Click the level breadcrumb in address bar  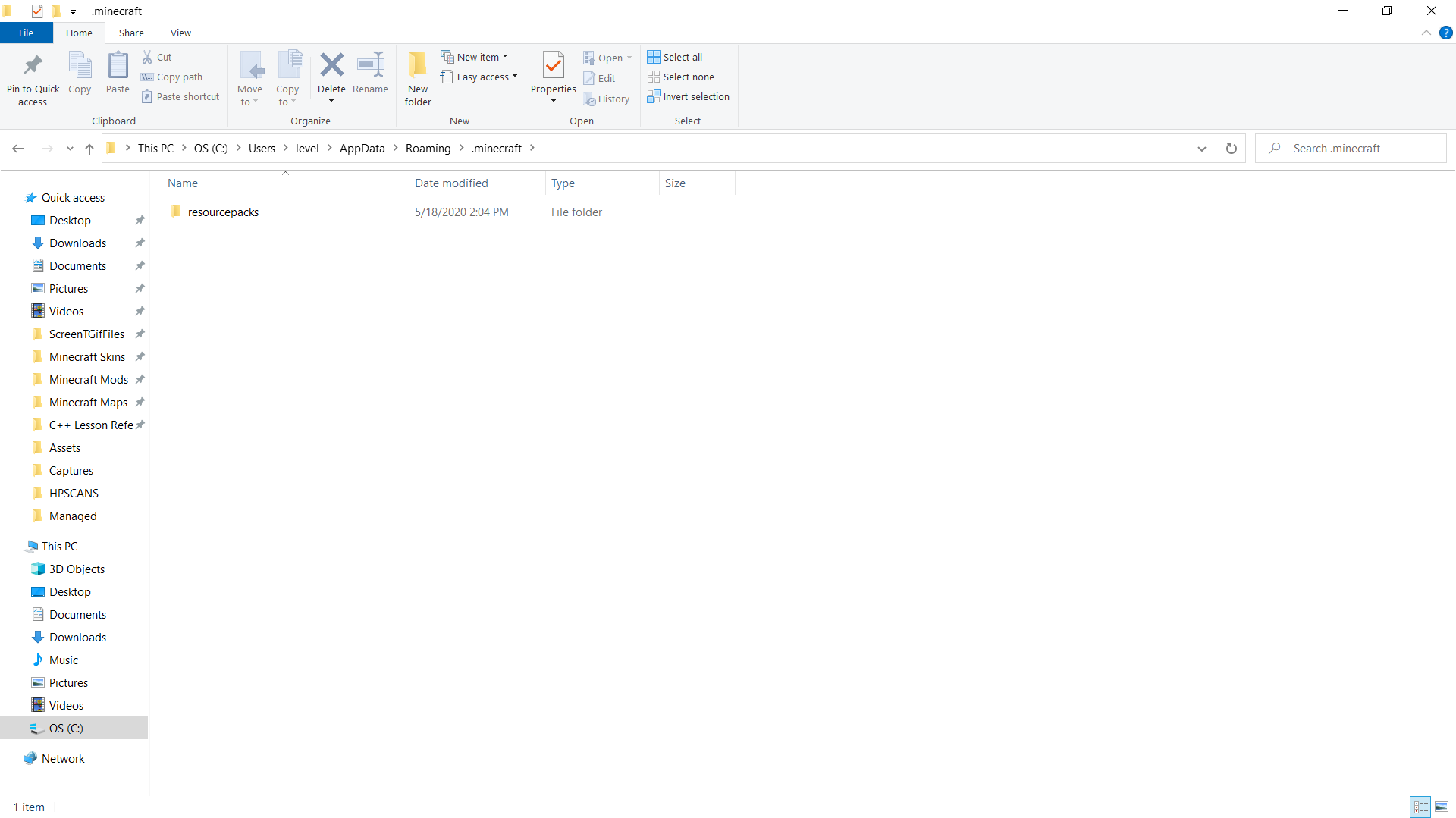point(307,149)
